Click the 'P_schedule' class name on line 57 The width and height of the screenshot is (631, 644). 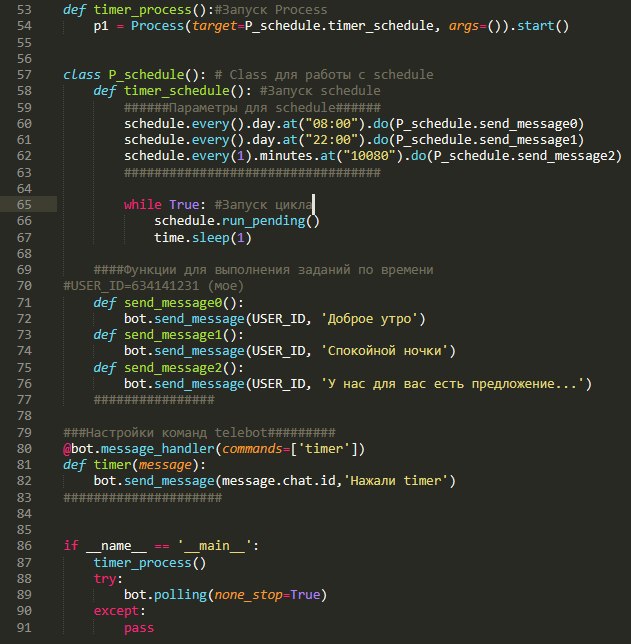tap(146, 75)
